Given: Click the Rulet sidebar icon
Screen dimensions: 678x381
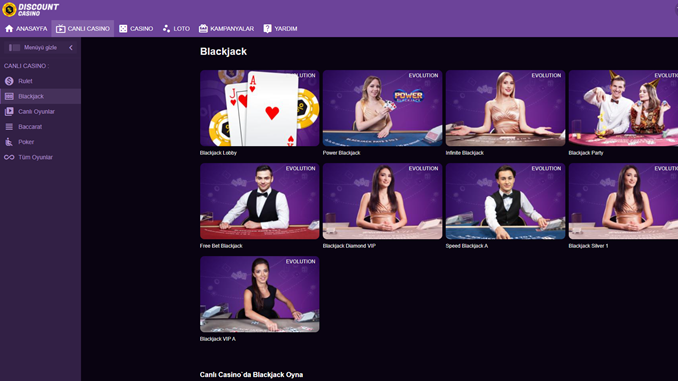Looking at the screenshot, I should pyautogui.click(x=9, y=81).
